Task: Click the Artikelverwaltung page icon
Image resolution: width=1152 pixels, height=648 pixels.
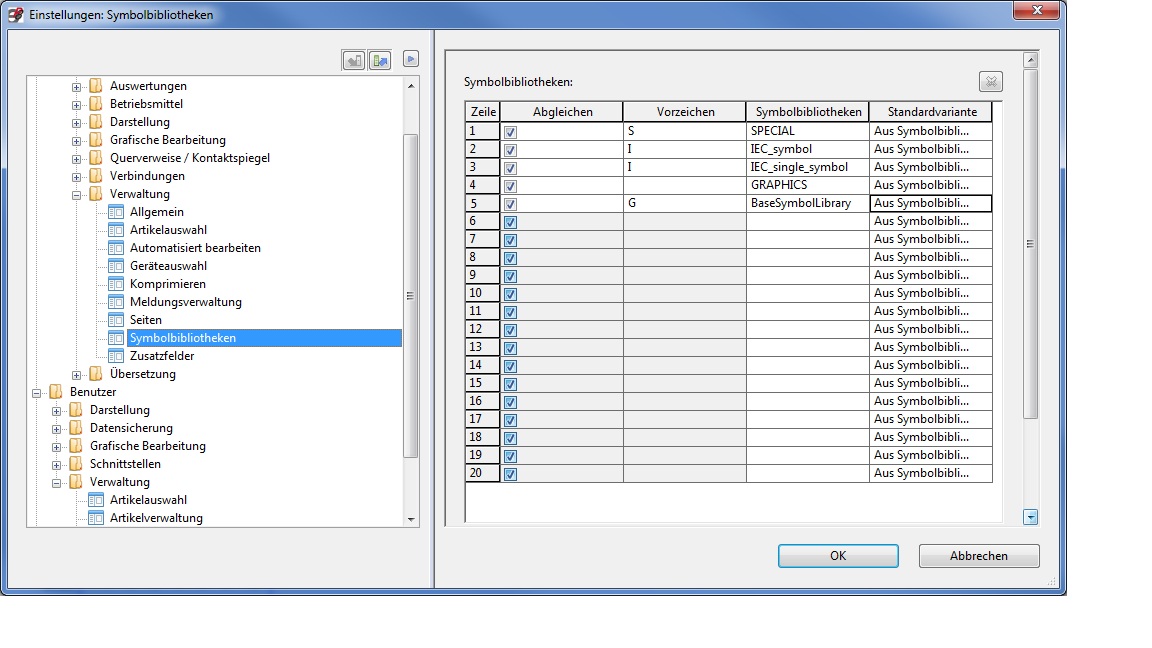Action: (x=96, y=518)
